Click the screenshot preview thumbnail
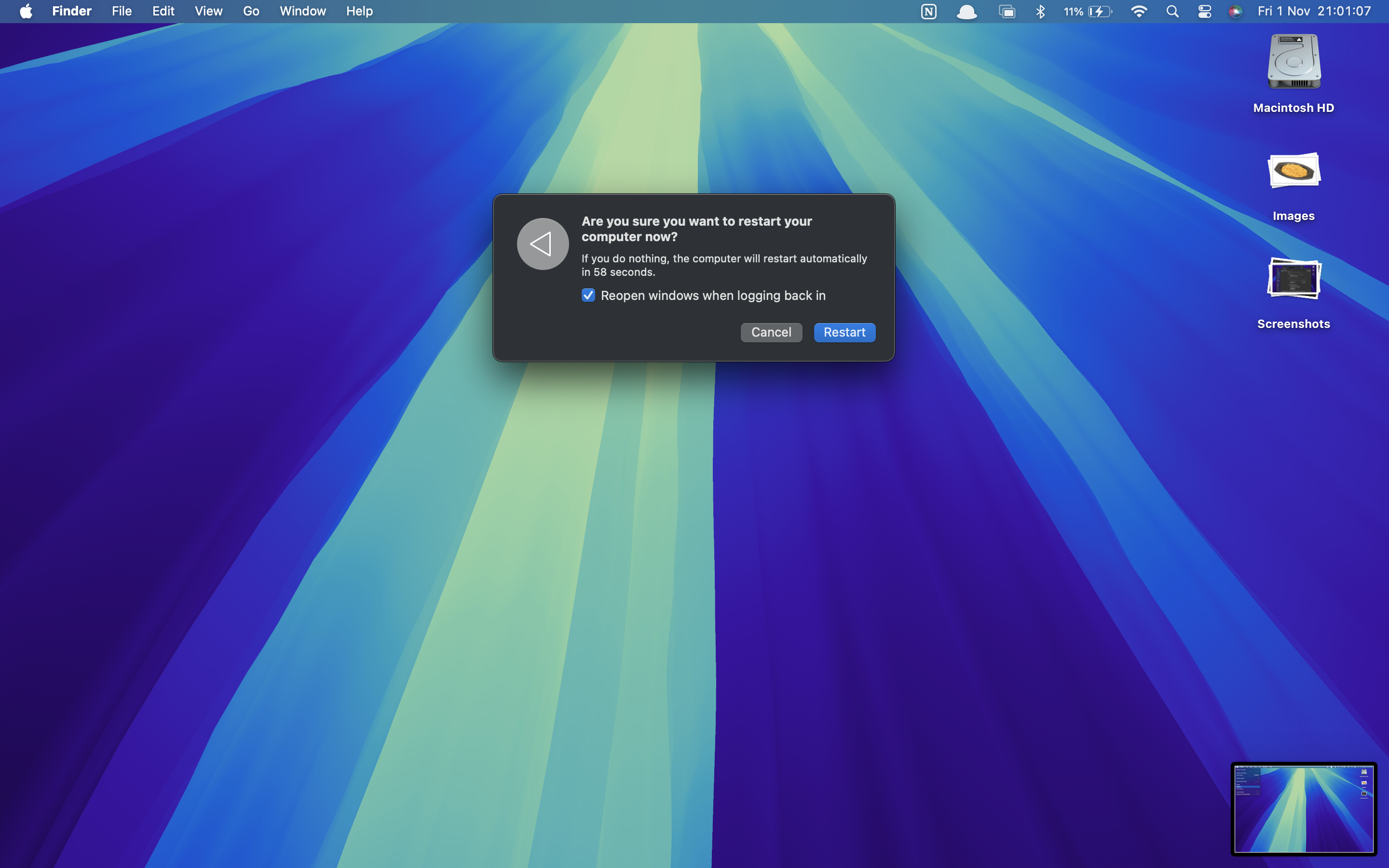 (x=1304, y=808)
